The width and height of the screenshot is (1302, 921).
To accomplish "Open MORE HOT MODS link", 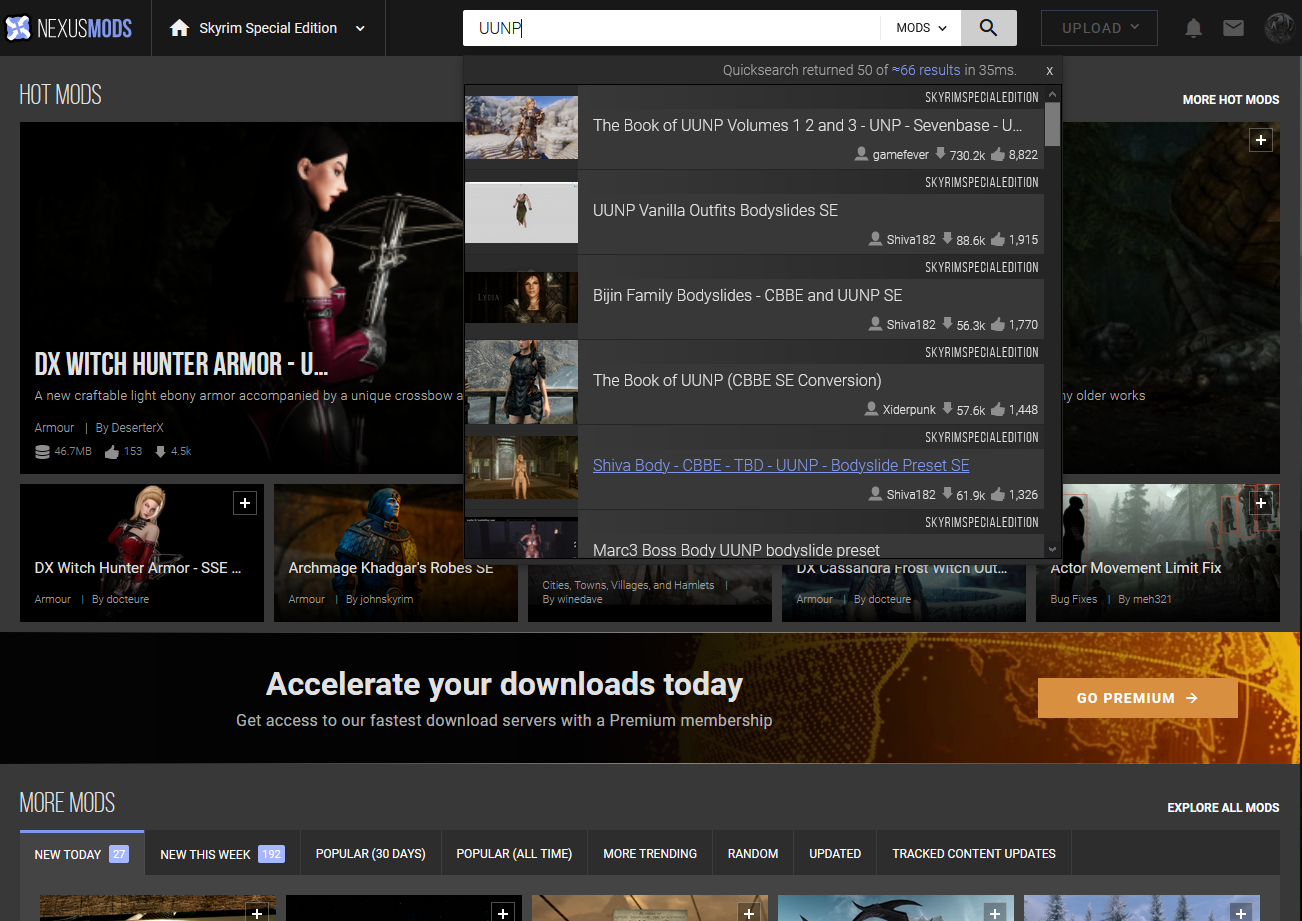I will click(1231, 100).
